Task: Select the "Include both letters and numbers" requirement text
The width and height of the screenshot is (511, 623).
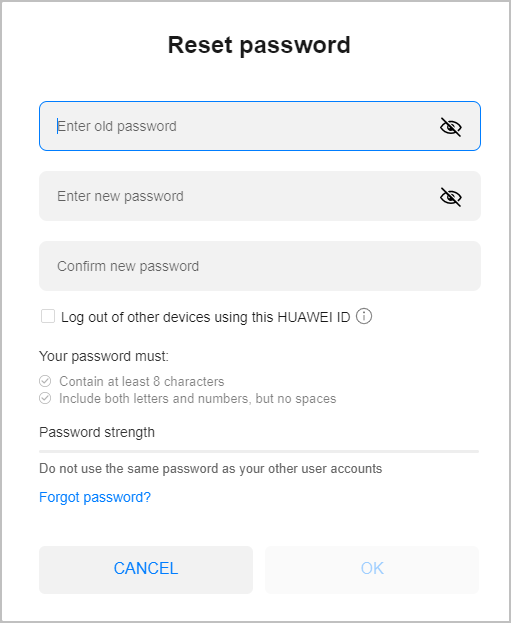Action: point(197,399)
